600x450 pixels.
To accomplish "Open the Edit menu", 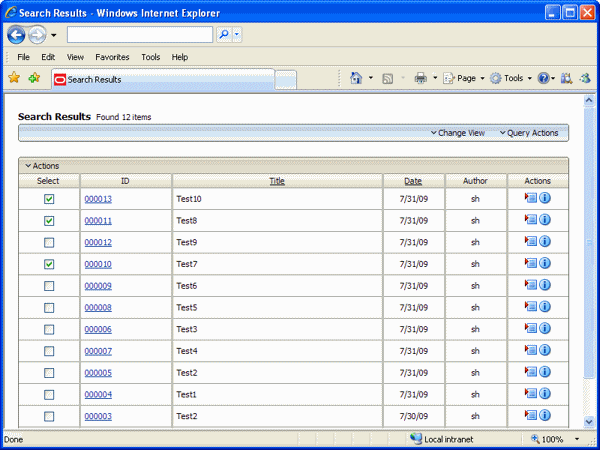I will tap(48, 57).
